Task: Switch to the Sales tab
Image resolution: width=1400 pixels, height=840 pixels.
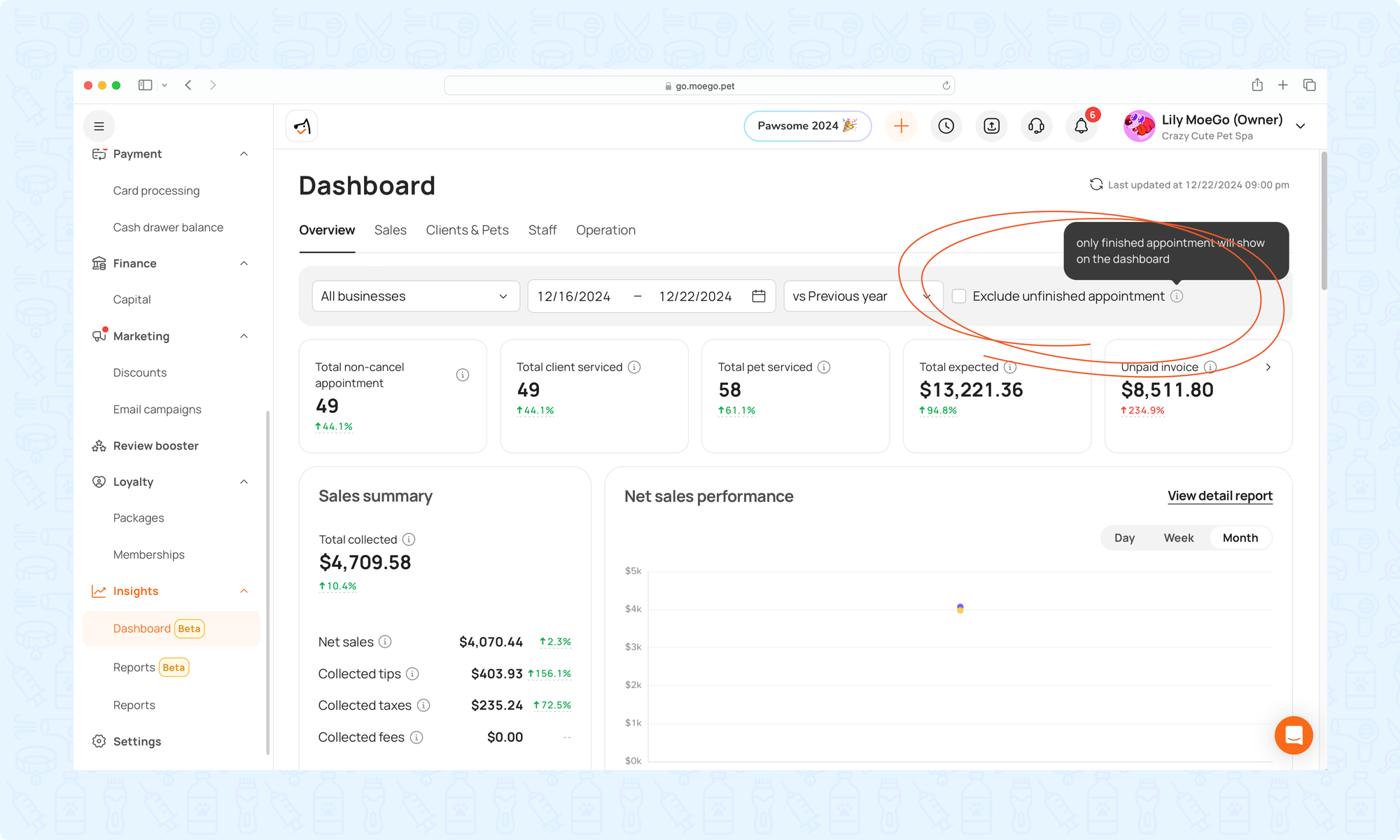Action: [390, 230]
